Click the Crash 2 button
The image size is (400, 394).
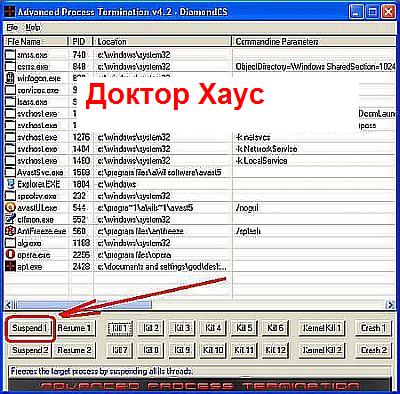373,350
